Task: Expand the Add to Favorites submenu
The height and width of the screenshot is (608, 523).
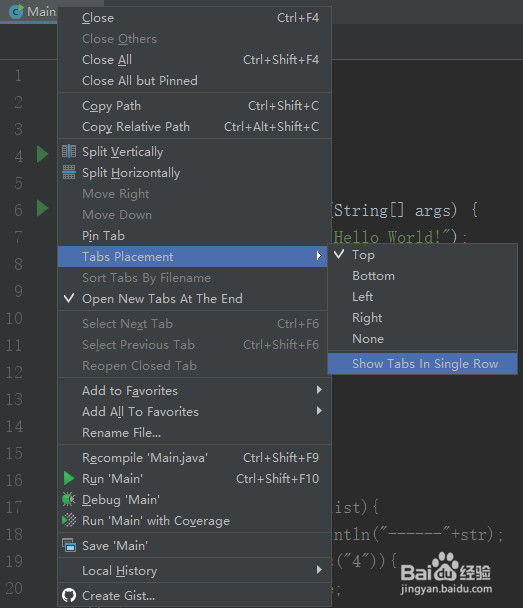Action: (x=194, y=390)
